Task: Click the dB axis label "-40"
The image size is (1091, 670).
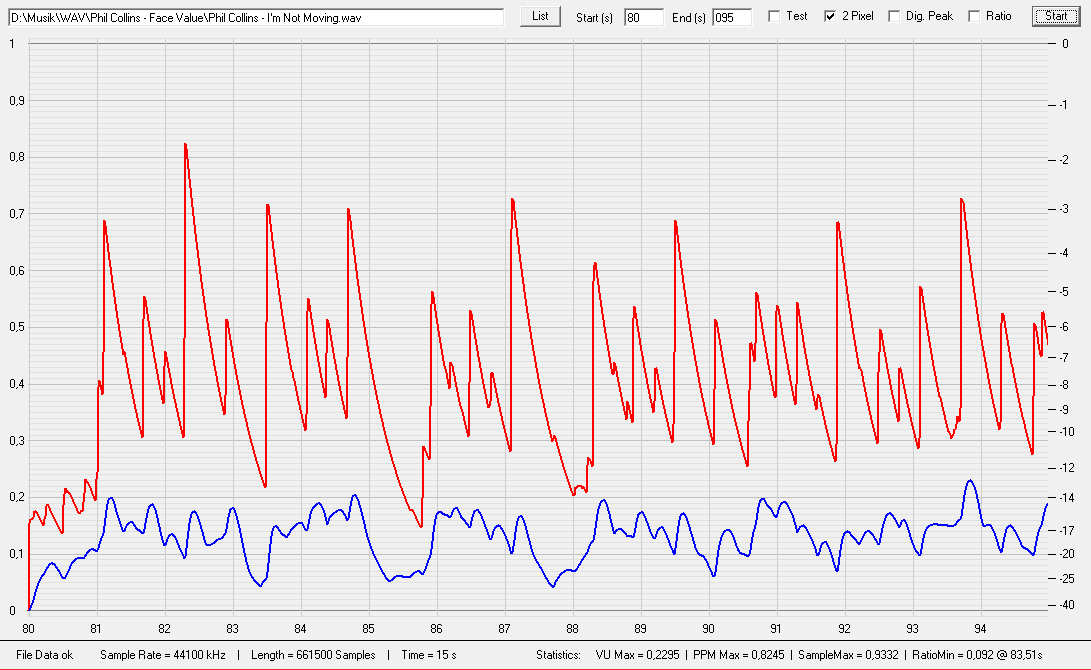Action: click(x=1065, y=605)
